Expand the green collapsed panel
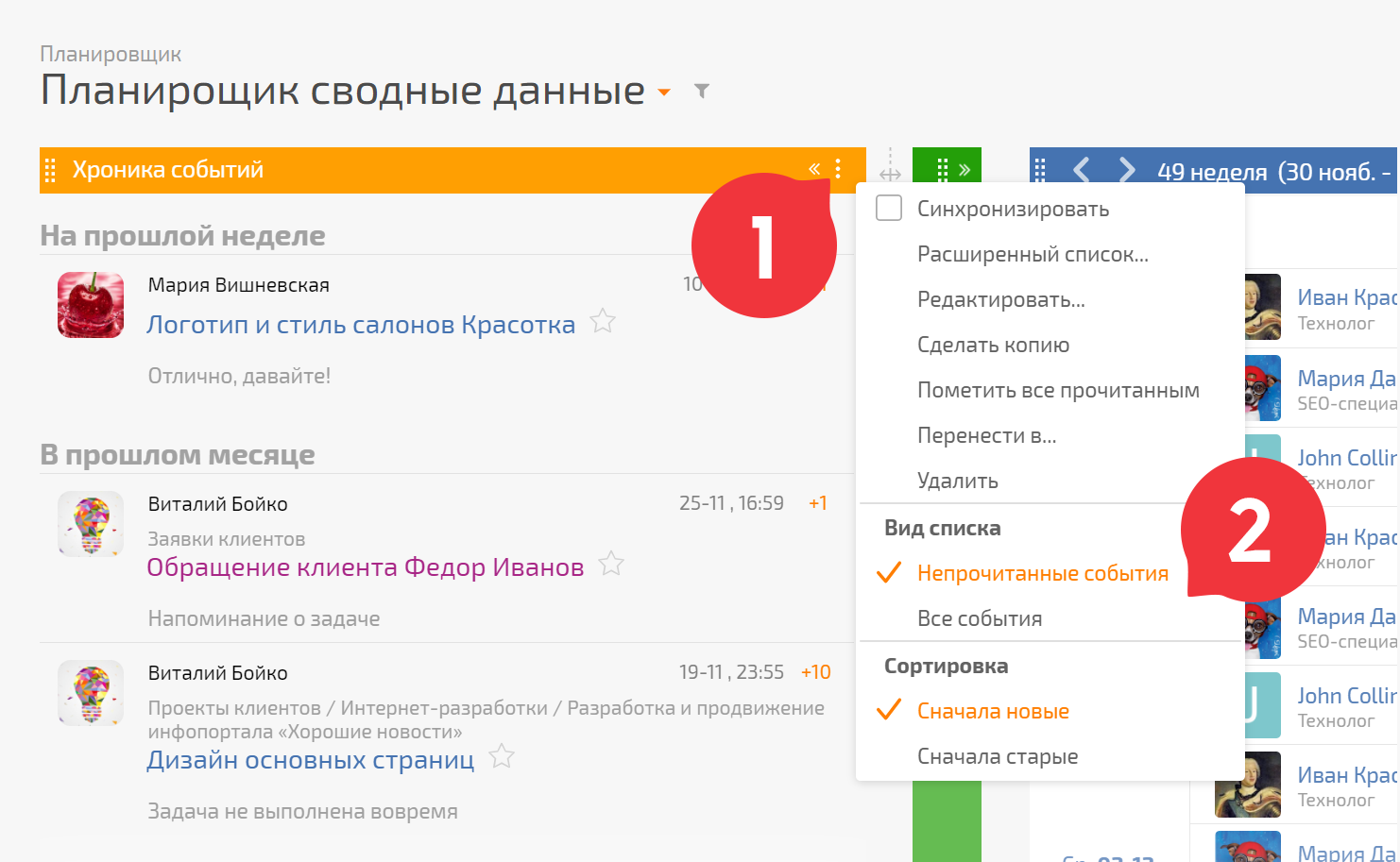This screenshot has width=1400, height=862. click(x=965, y=170)
